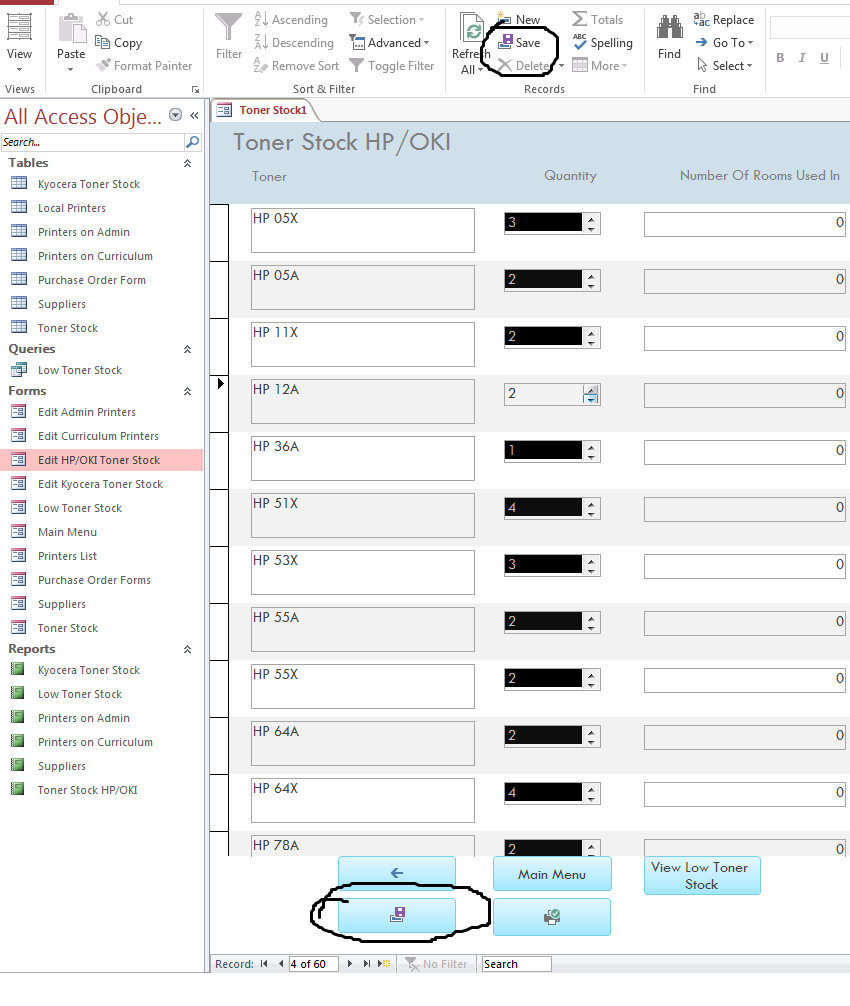Viewport: 850px width, 1006px height.
Task: Click the Save record icon in ribbon
Action: click(x=506, y=42)
